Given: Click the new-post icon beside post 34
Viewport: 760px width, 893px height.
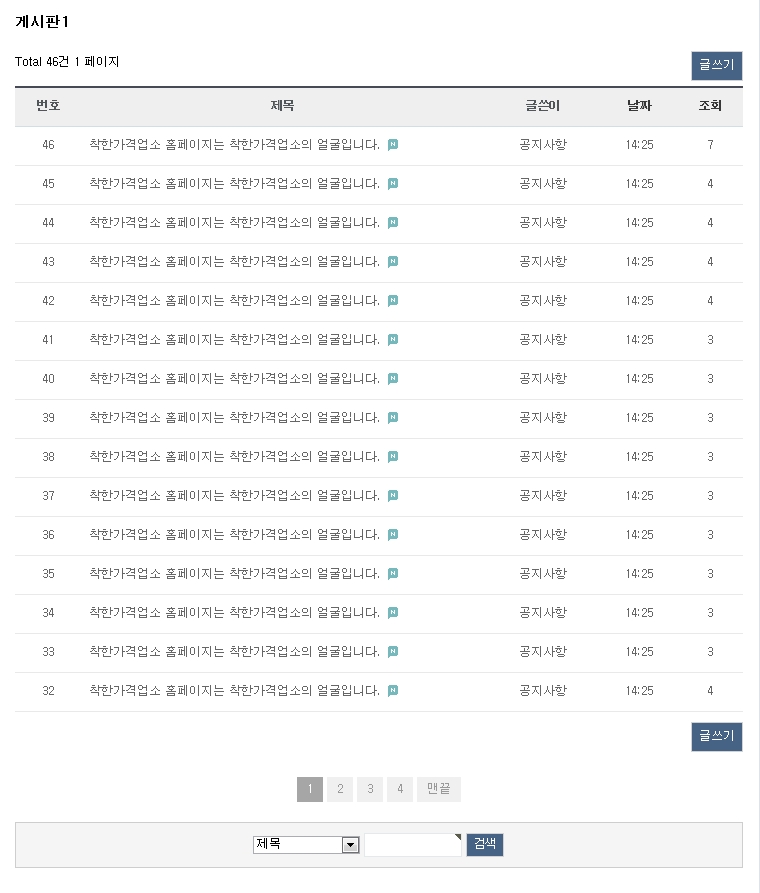Looking at the screenshot, I should [393, 613].
